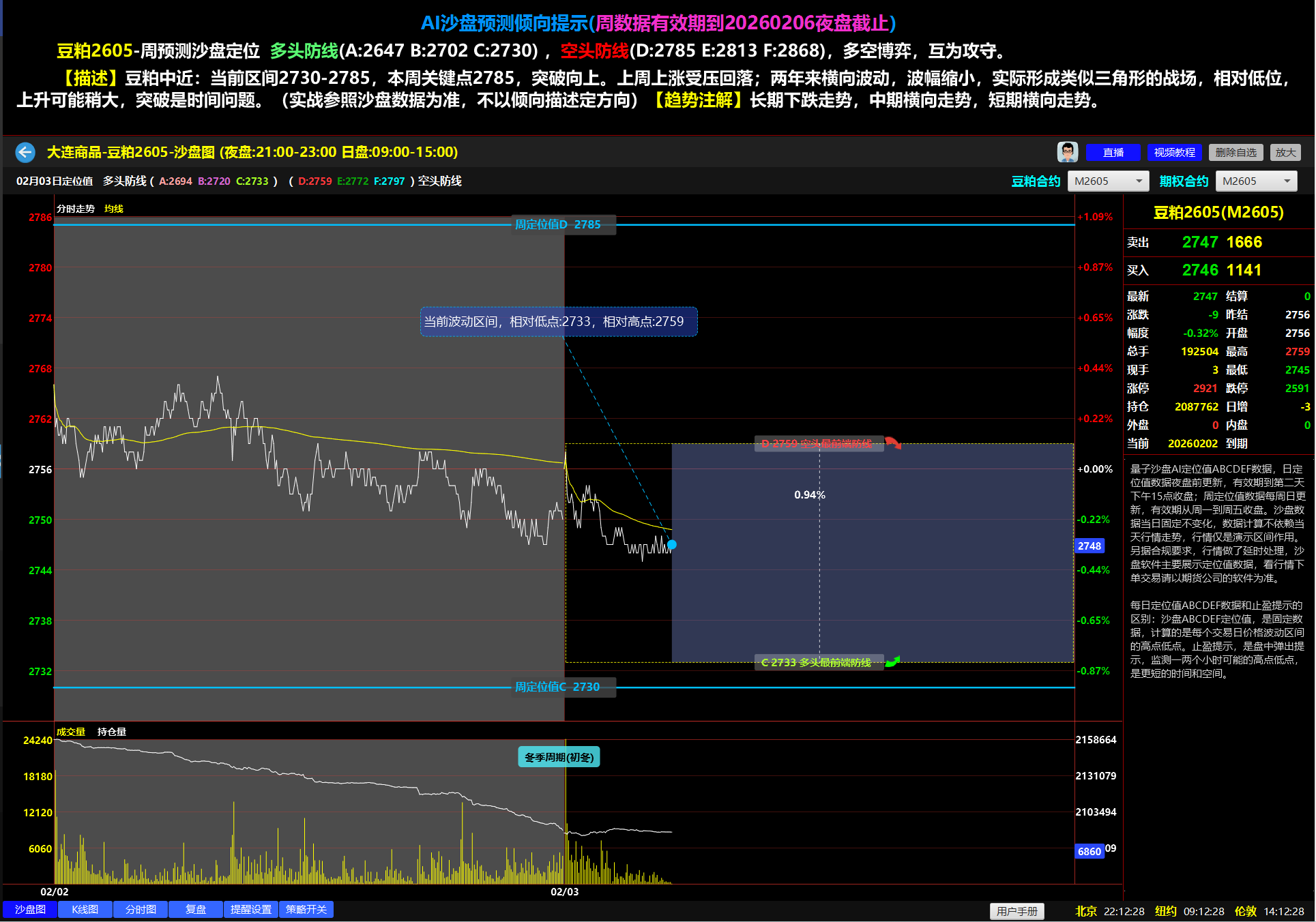Image resolution: width=1316 pixels, height=922 pixels.
Task: Click the blue back arrow icon
Action: click(x=25, y=152)
